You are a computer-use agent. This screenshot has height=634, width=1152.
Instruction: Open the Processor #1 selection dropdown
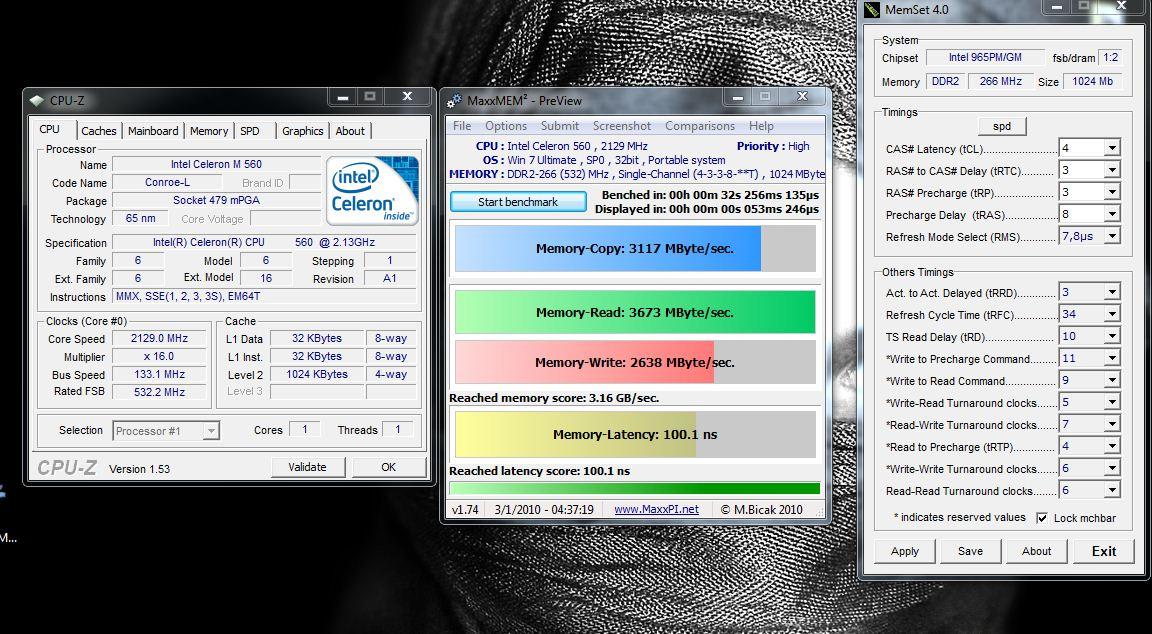(x=211, y=431)
